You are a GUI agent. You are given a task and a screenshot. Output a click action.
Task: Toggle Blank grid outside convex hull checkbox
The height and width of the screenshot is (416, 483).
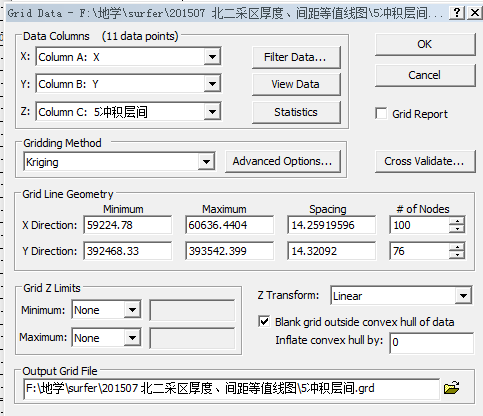(264, 322)
